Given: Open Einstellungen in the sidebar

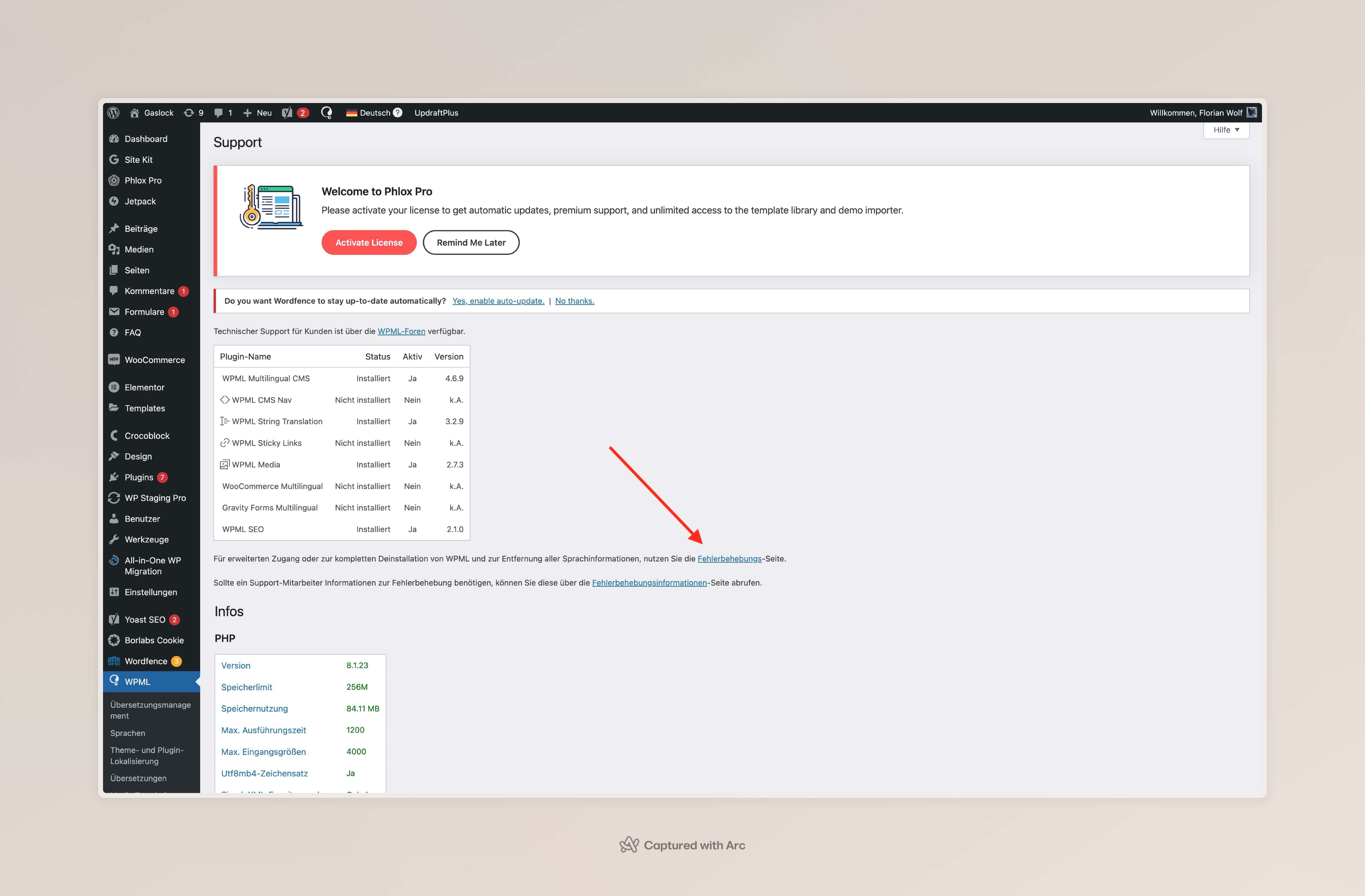Looking at the screenshot, I should (151, 592).
